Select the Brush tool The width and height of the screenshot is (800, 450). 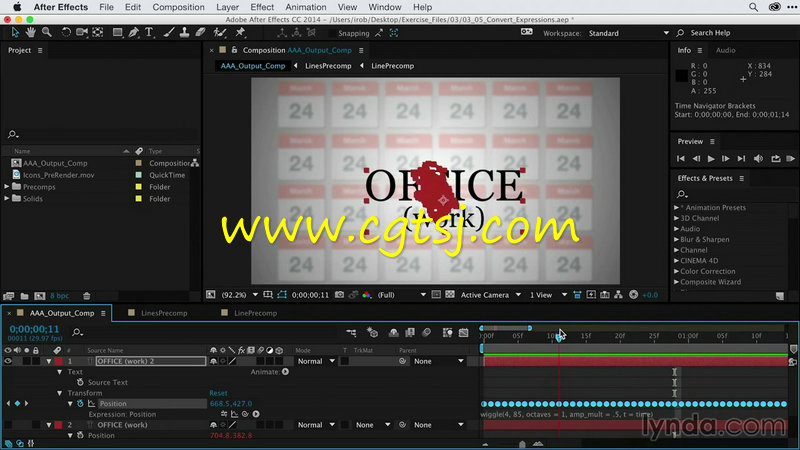point(168,33)
